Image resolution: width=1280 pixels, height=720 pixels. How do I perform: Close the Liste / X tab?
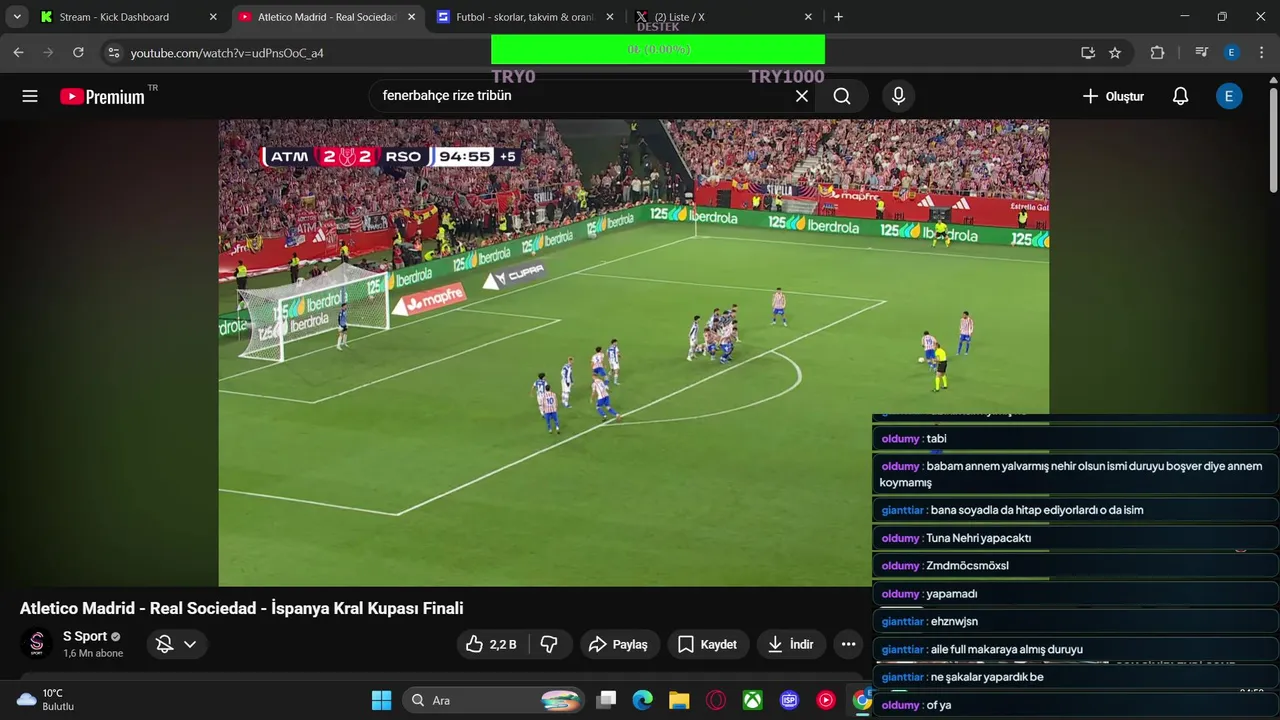[x=808, y=17]
